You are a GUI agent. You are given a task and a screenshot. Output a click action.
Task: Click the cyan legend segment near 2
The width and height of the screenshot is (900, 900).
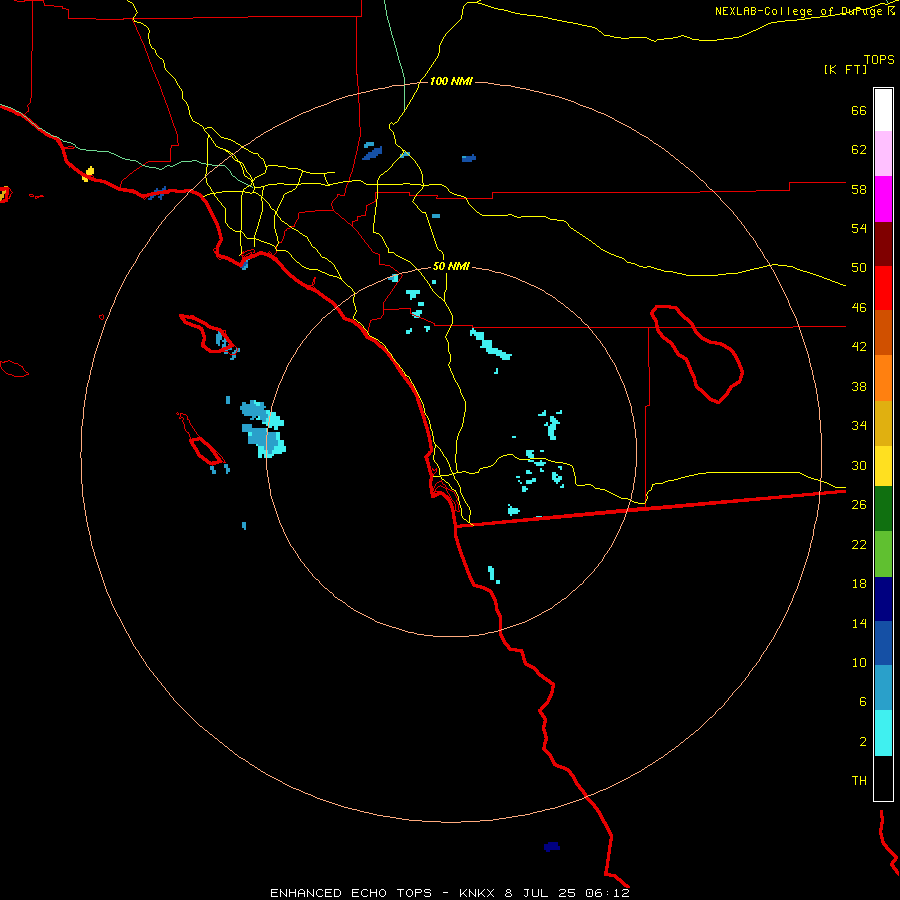click(883, 734)
